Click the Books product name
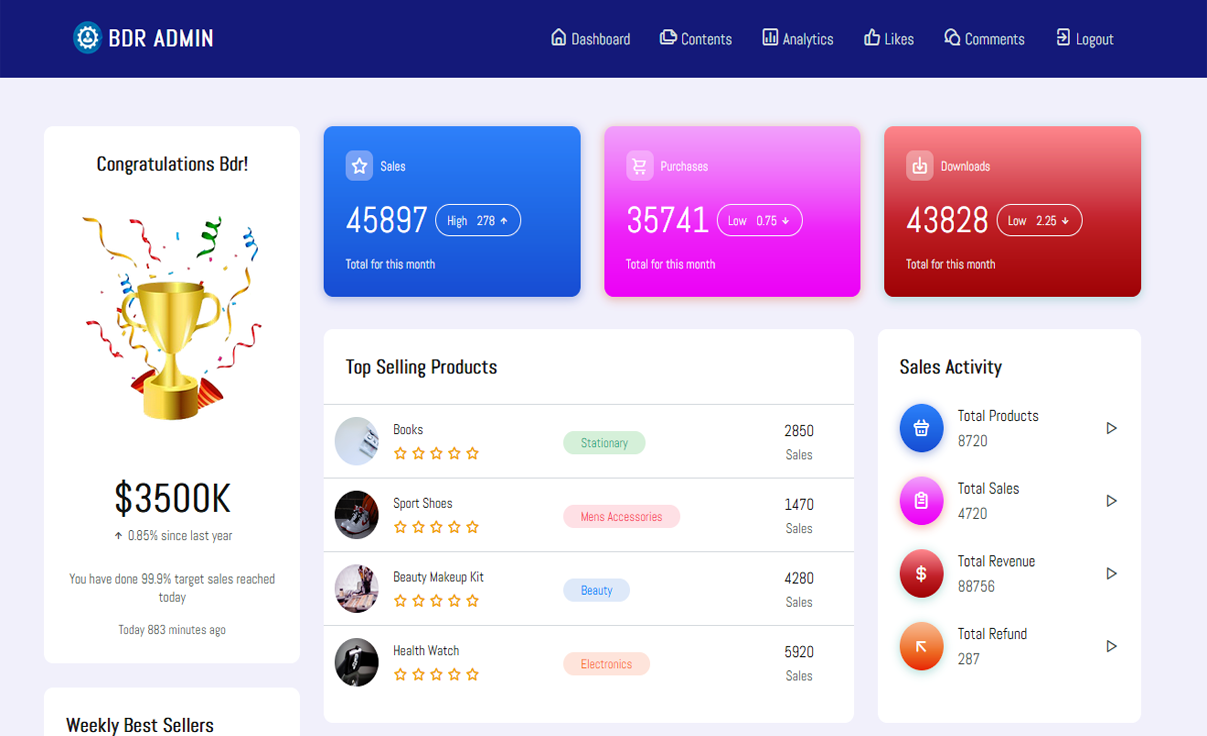The width and height of the screenshot is (1207, 736). tap(408, 430)
